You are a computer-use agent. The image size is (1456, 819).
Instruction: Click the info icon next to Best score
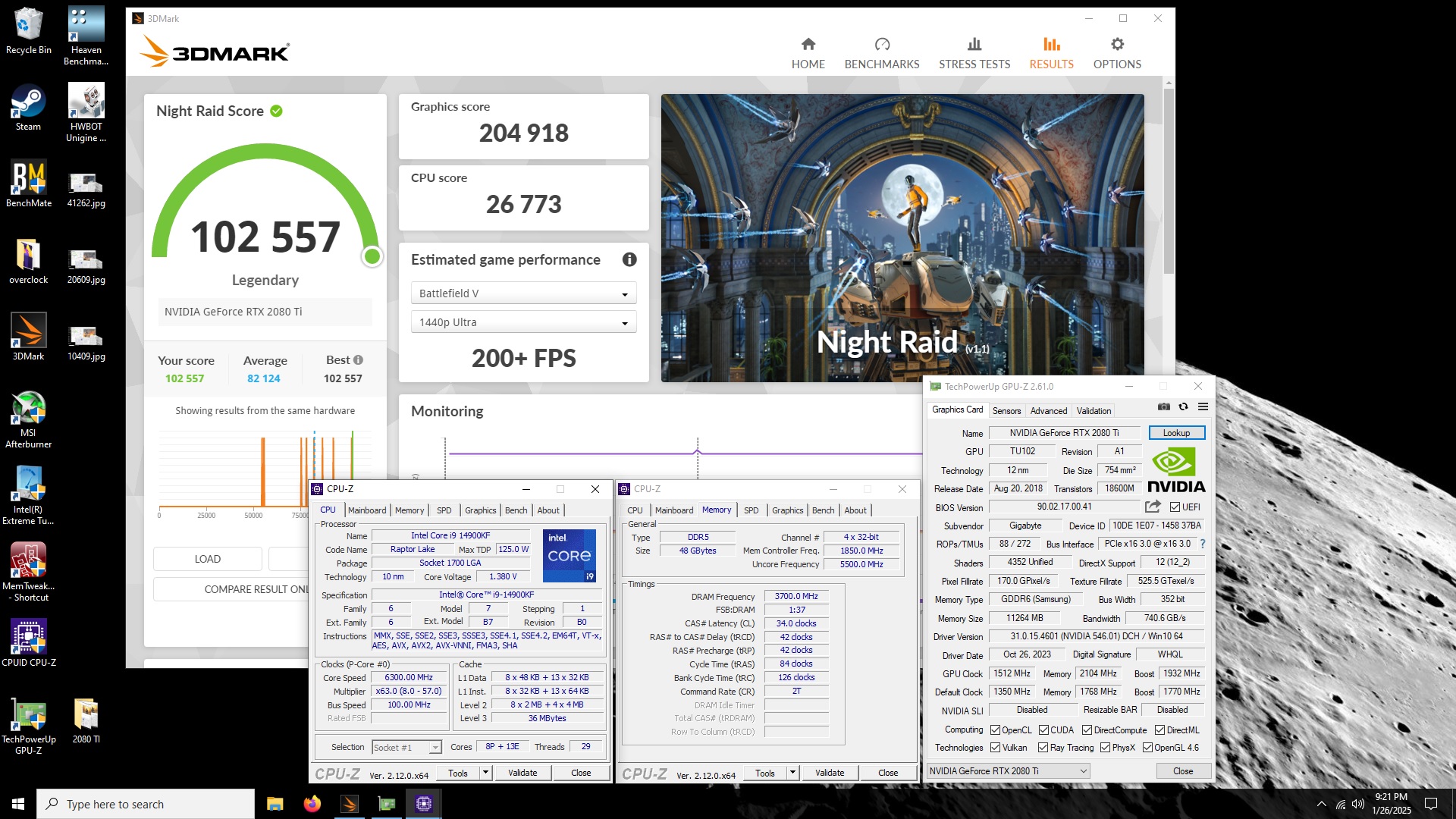click(x=358, y=360)
